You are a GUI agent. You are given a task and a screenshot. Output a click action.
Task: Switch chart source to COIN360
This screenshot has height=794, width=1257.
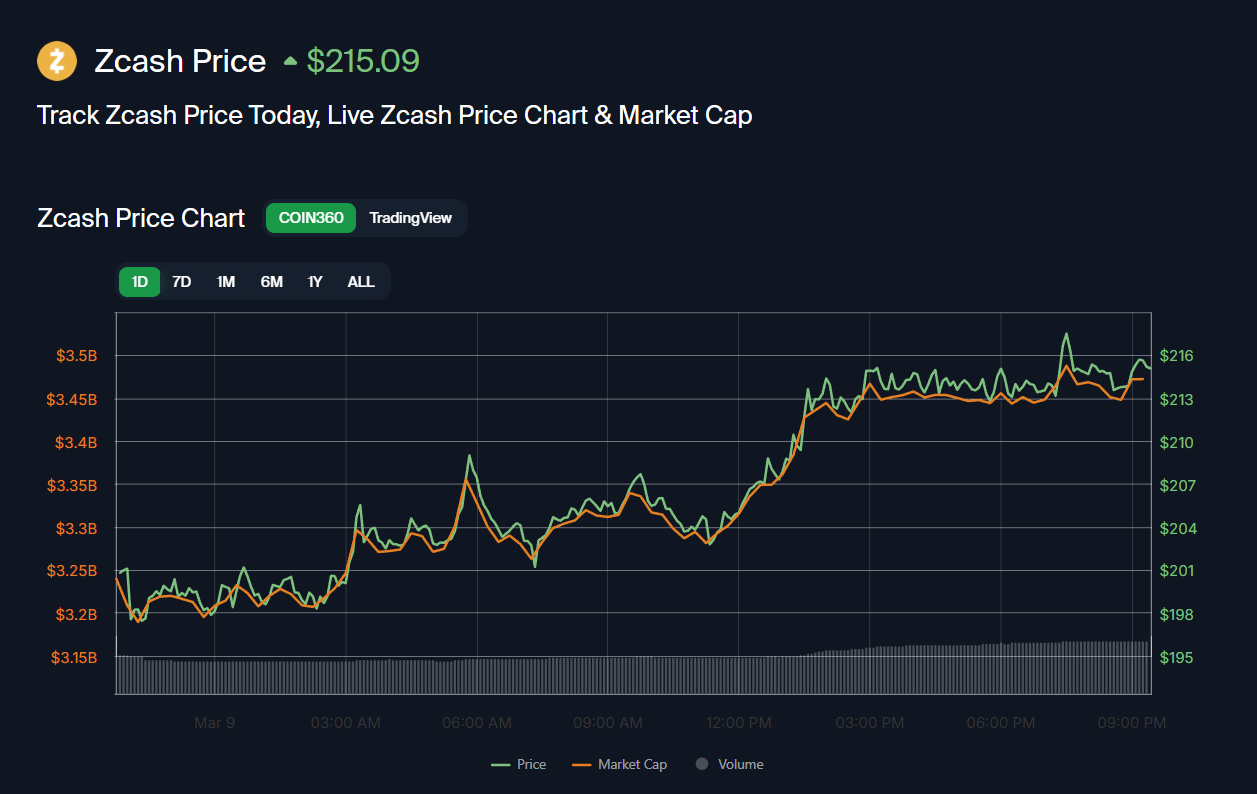[x=311, y=218]
